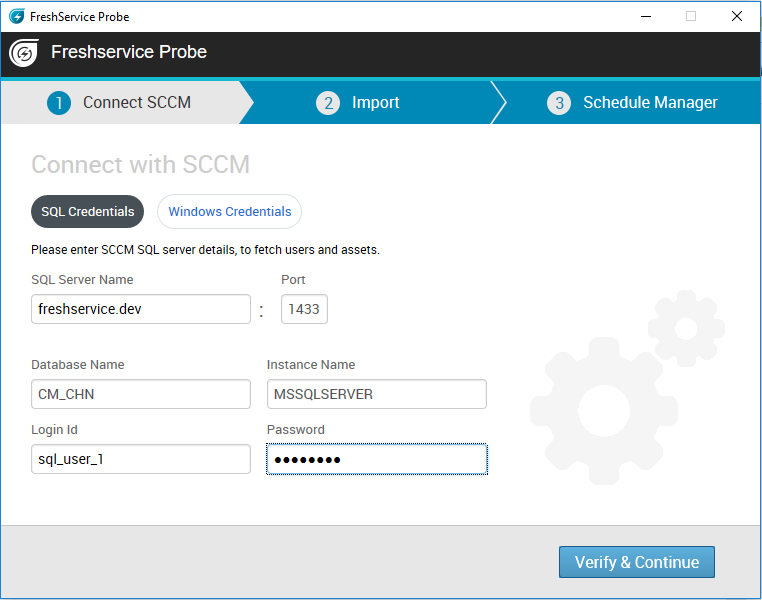Viewport: 762px width, 600px height.
Task: Go to the Import step
Action: click(372, 103)
